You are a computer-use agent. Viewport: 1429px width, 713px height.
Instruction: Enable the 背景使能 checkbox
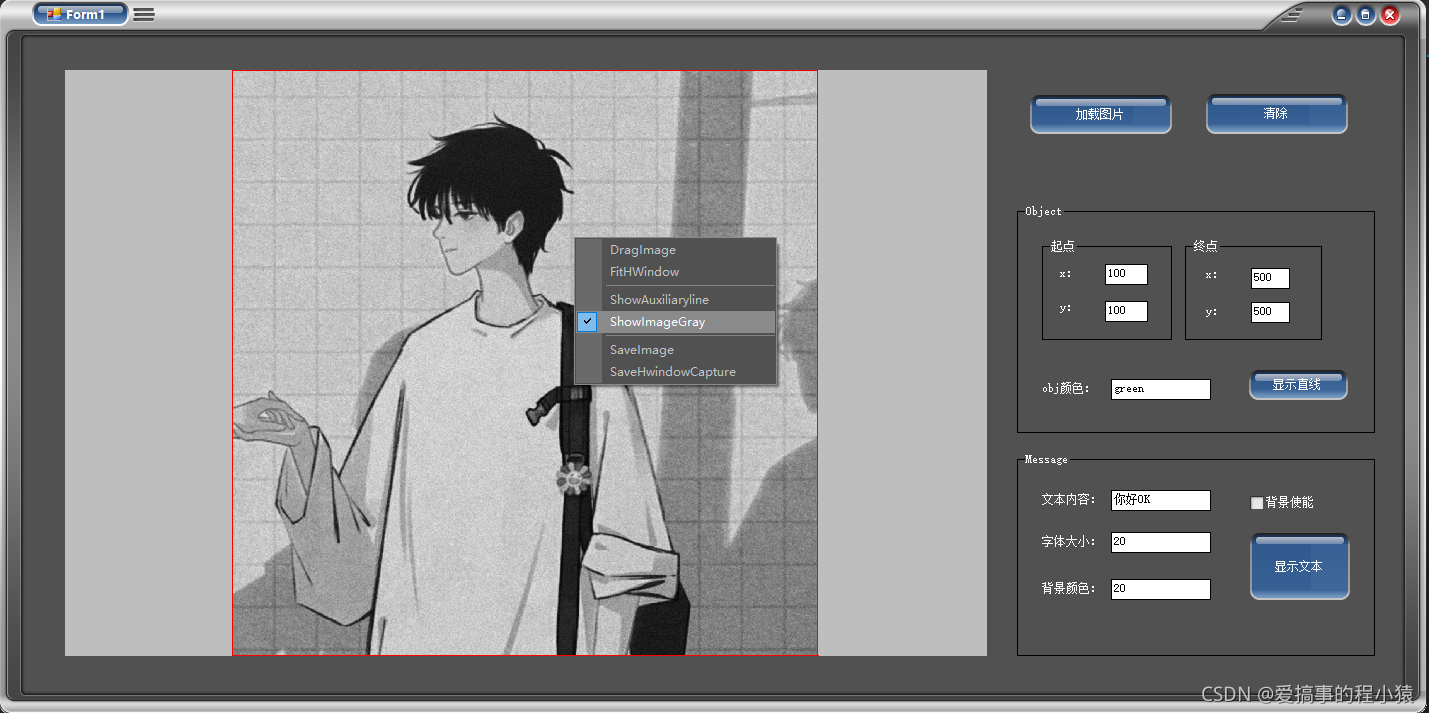(x=1257, y=503)
